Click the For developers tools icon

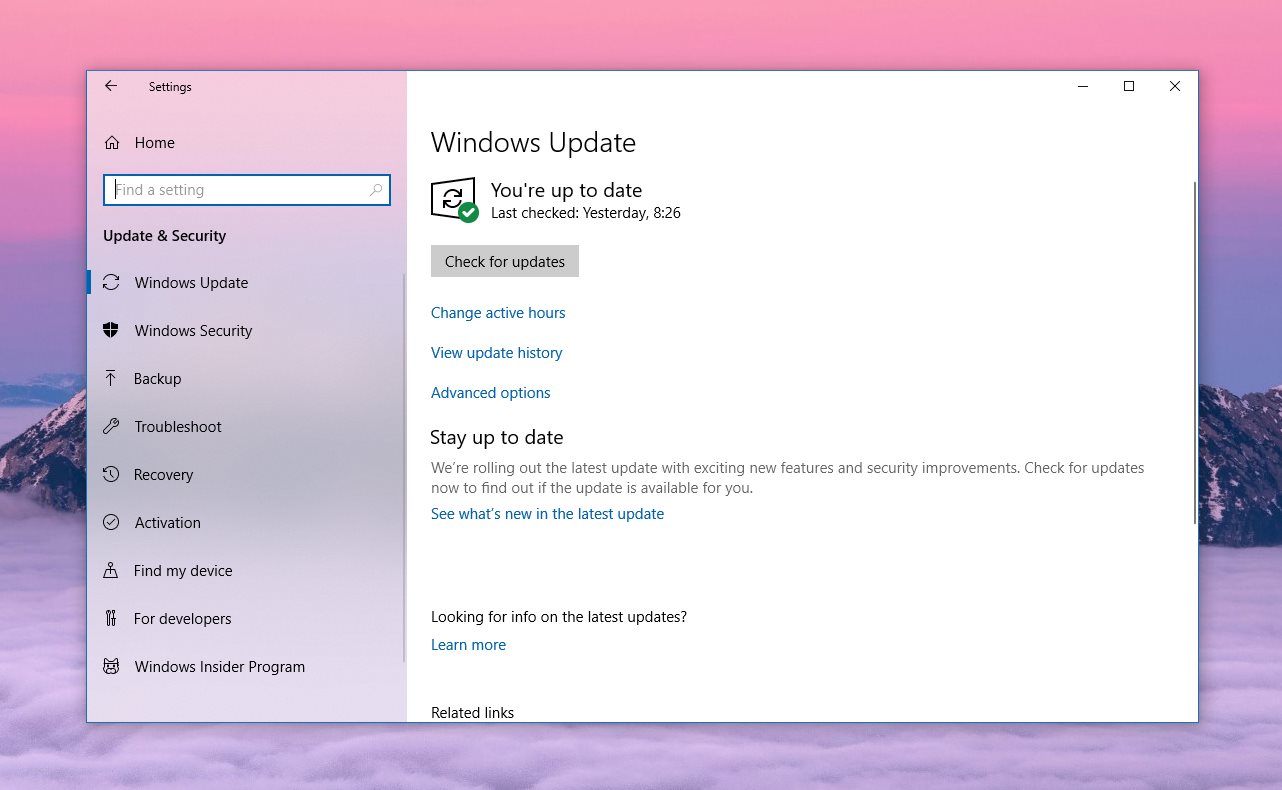pyautogui.click(x=111, y=619)
